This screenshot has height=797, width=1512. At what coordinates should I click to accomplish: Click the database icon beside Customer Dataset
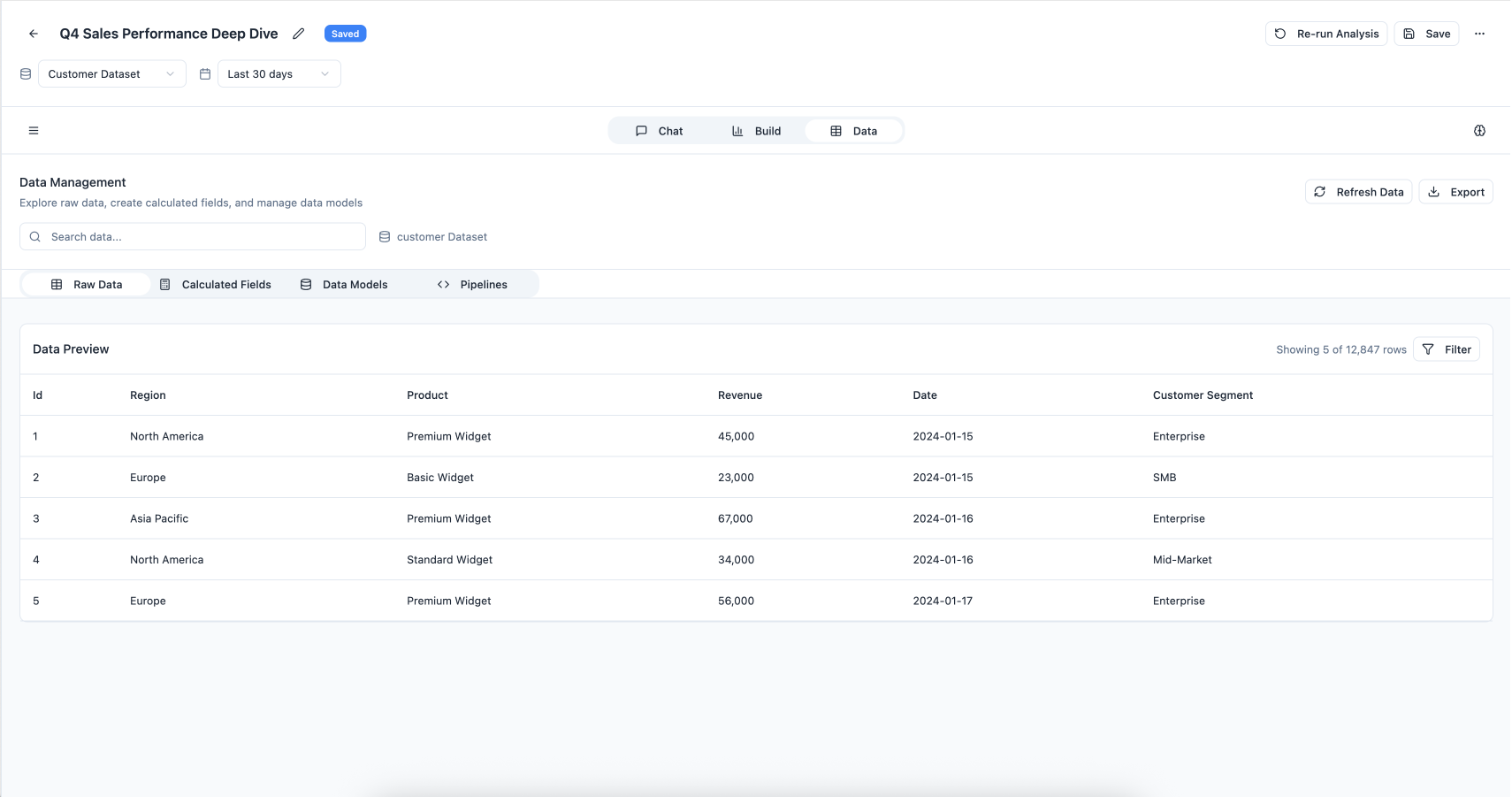26,74
